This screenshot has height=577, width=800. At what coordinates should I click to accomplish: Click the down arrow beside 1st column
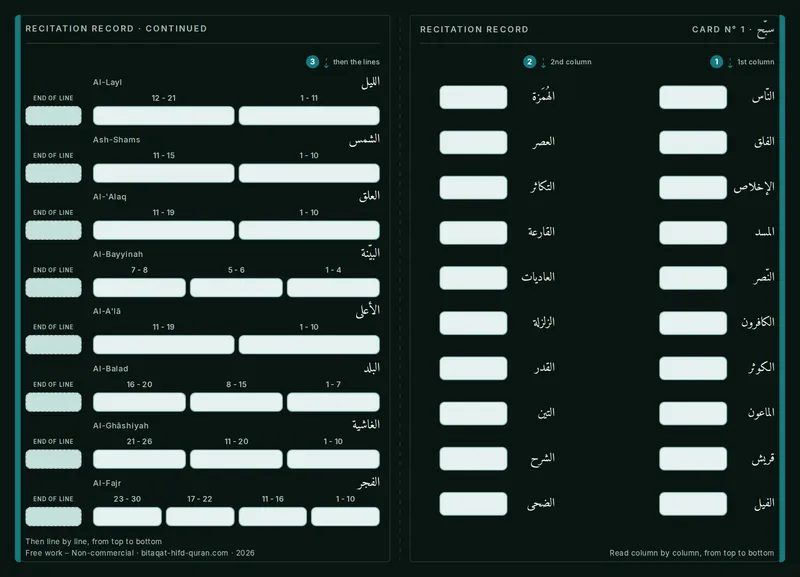(x=730, y=63)
